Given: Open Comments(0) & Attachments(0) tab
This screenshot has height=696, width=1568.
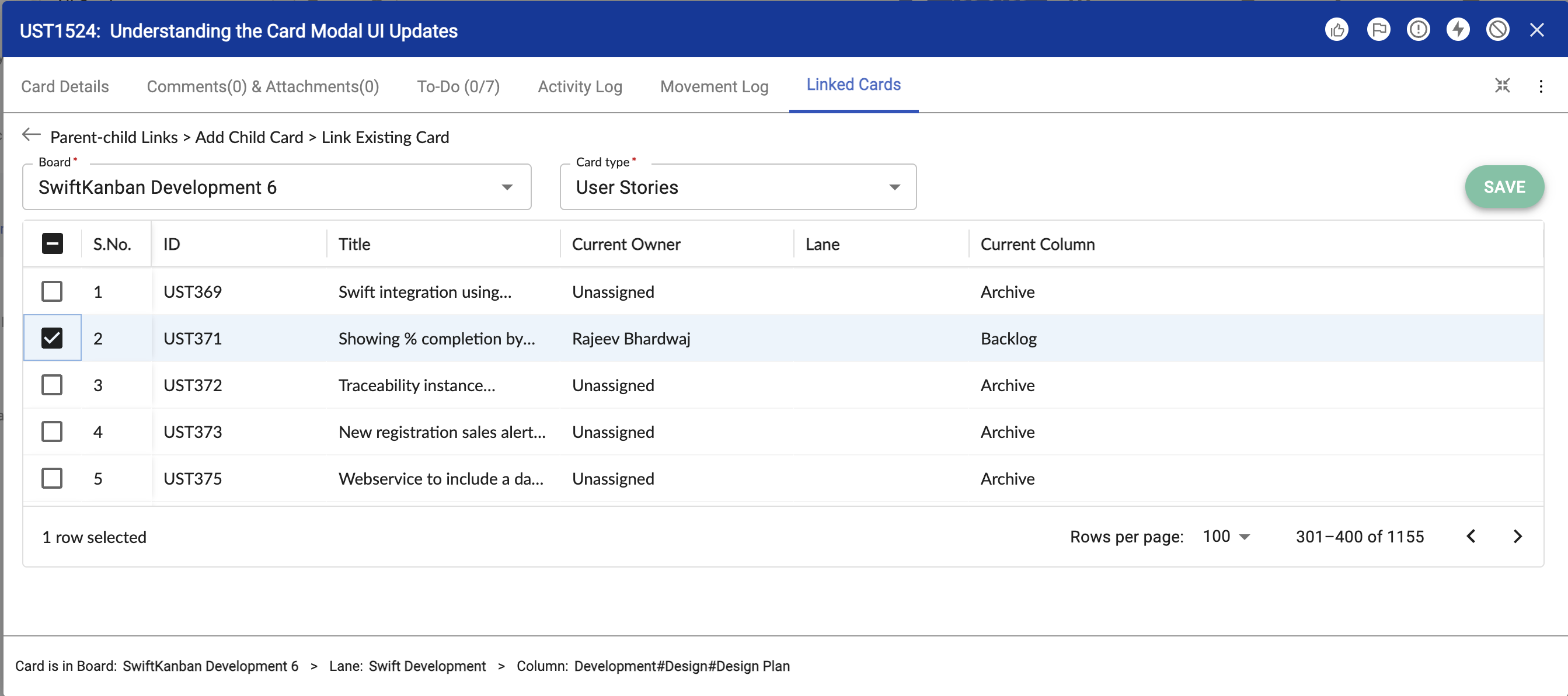Looking at the screenshot, I should [263, 86].
